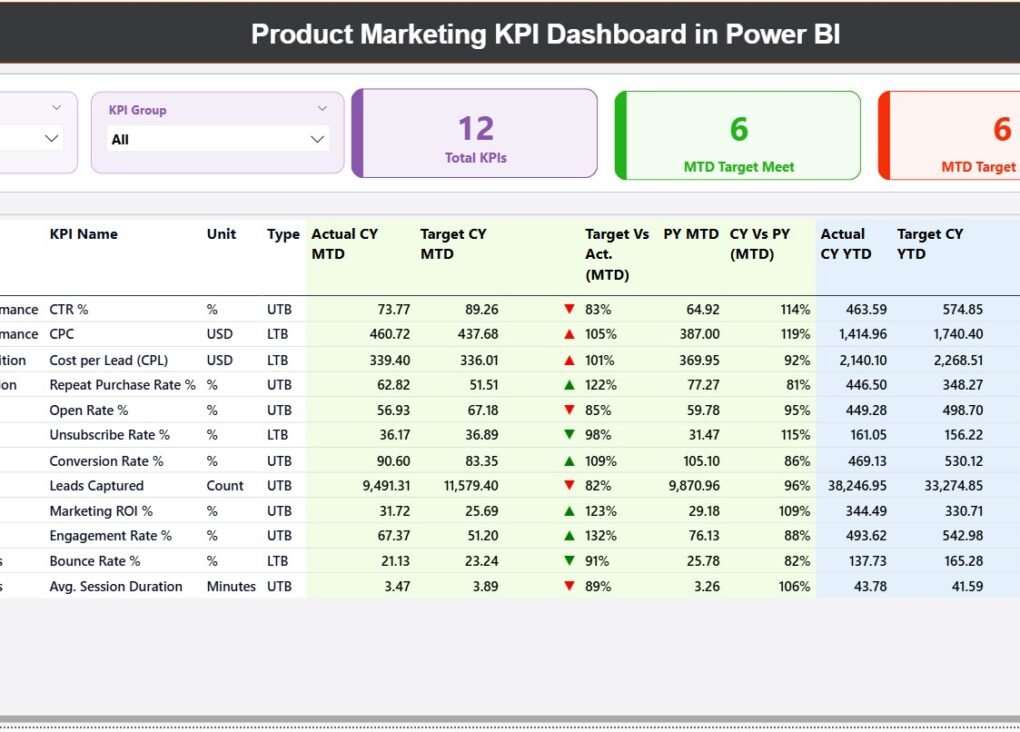Click the 9,491.31 Actual CY MTD value
This screenshot has height=732, width=1020.
coord(386,485)
